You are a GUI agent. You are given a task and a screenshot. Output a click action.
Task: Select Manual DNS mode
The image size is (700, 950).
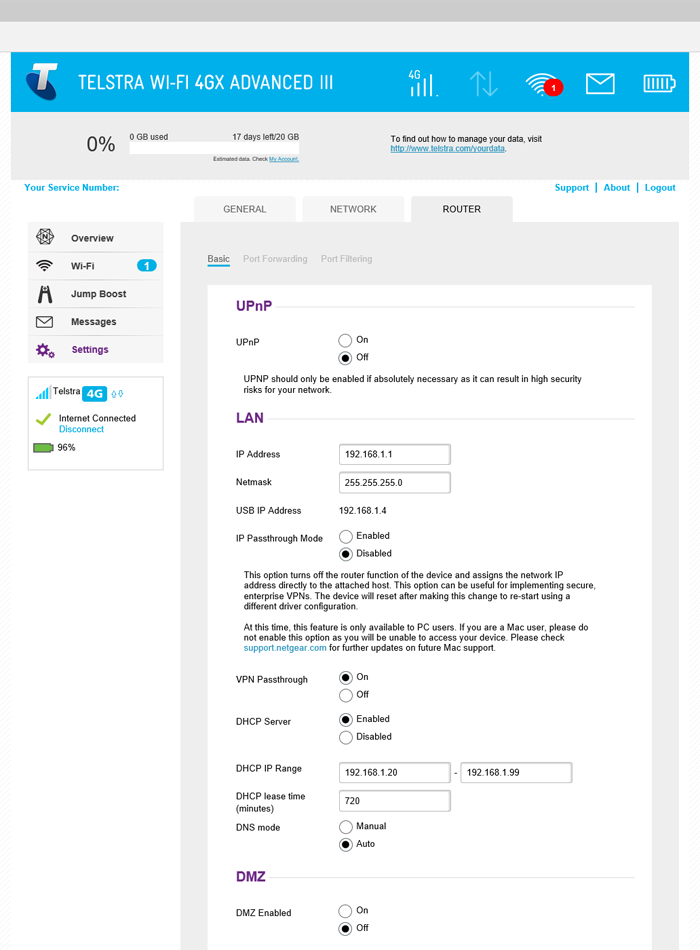coord(346,827)
